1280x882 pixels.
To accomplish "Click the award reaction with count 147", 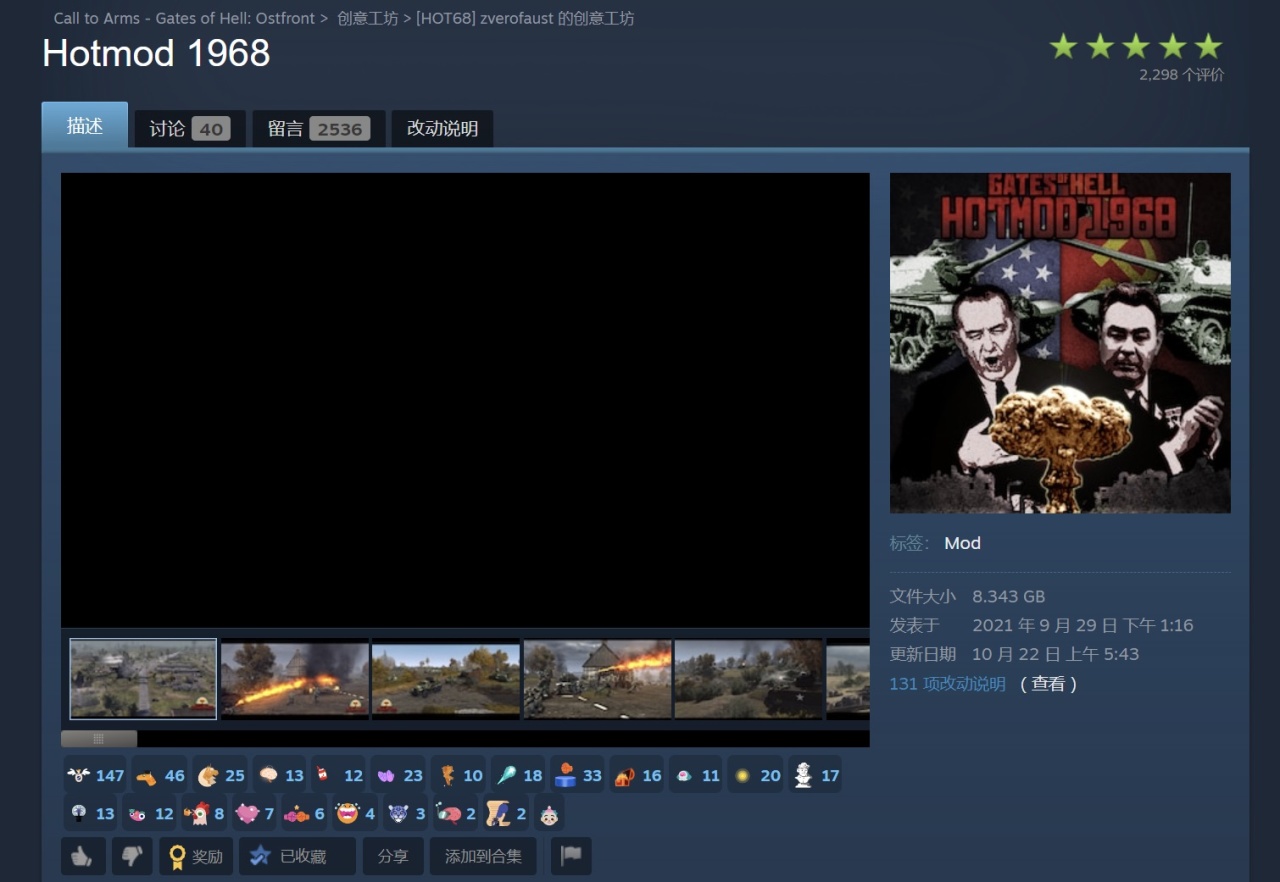I will tap(96, 775).
